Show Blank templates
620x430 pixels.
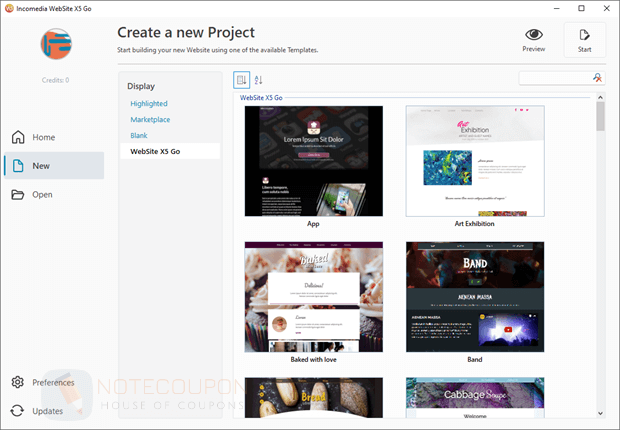pyautogui.click(x=139, y=135)
